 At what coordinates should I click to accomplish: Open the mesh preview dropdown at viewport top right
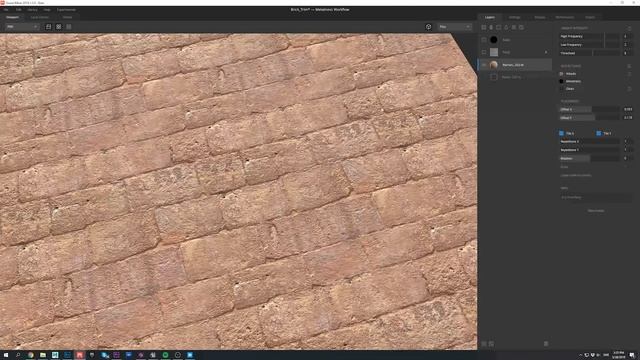point(455,27)
